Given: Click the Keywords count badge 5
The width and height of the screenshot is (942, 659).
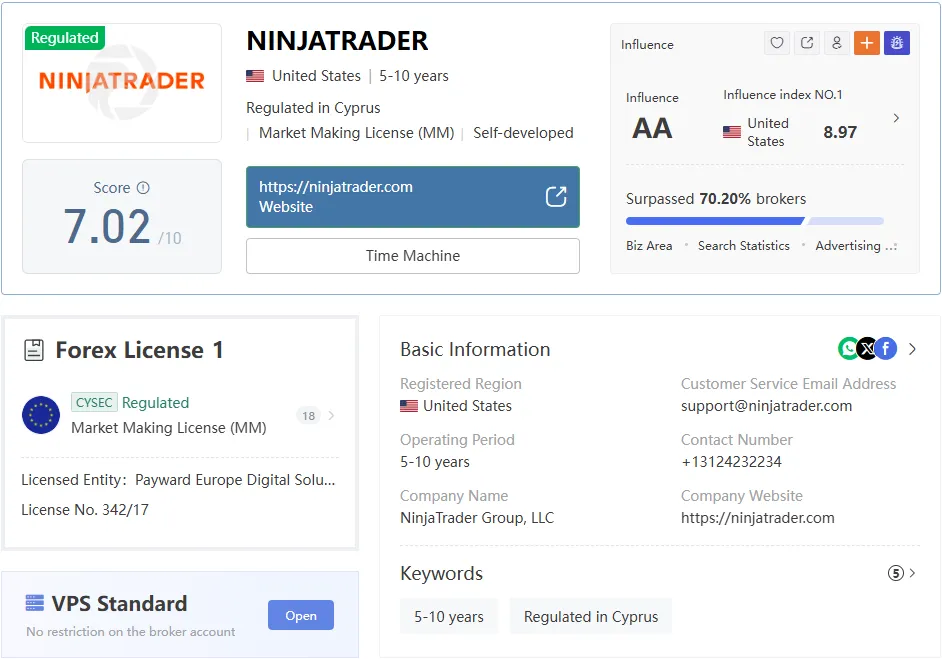Looking at the screenshot, I should (x=895, y=573).
